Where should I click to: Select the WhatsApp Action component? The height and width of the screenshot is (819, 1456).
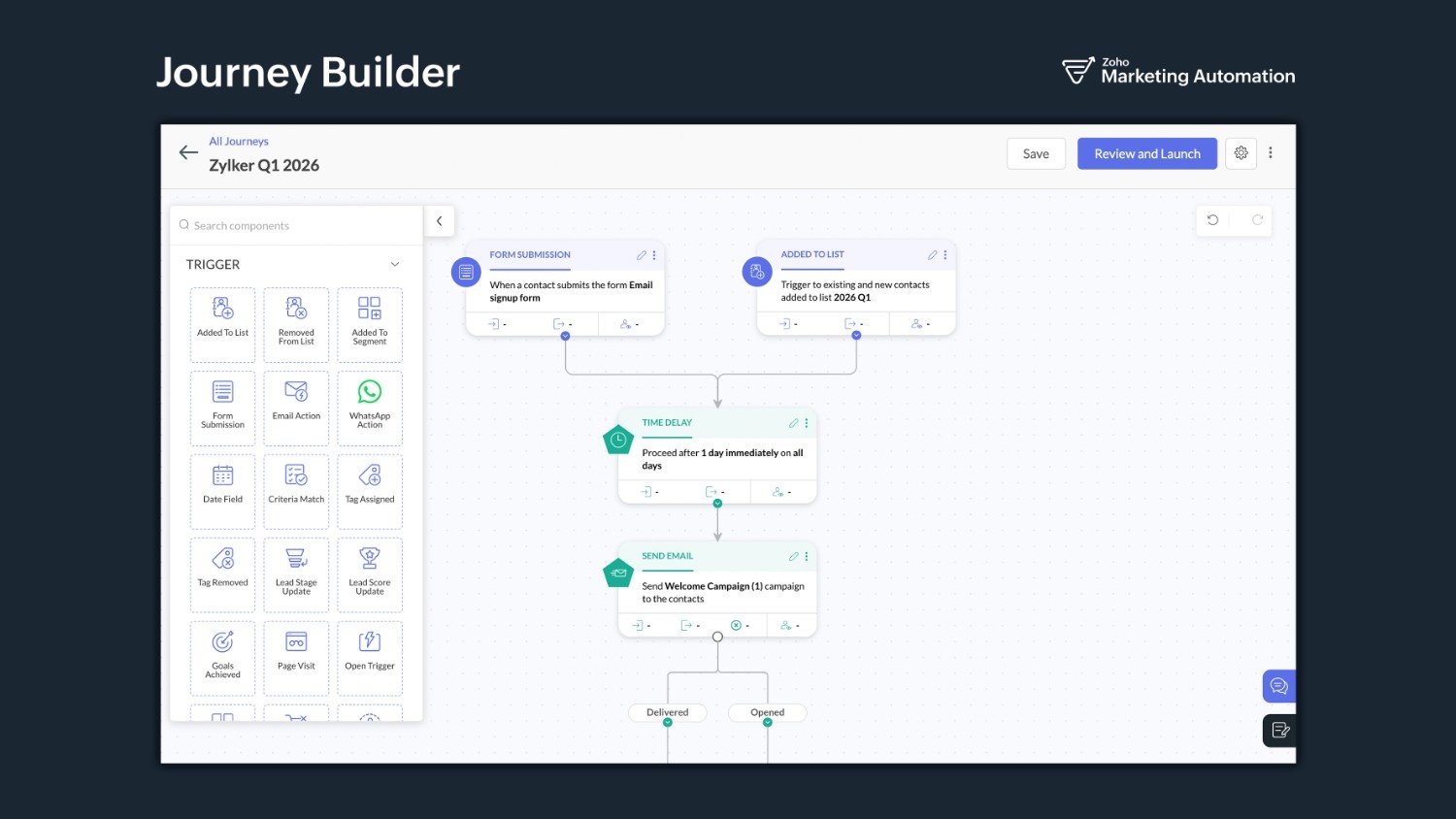tap(369, 408)
